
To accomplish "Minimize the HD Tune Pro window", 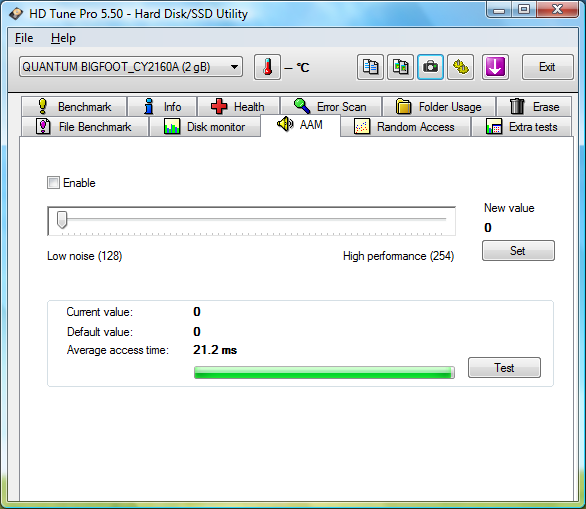I will coord(499,9).
